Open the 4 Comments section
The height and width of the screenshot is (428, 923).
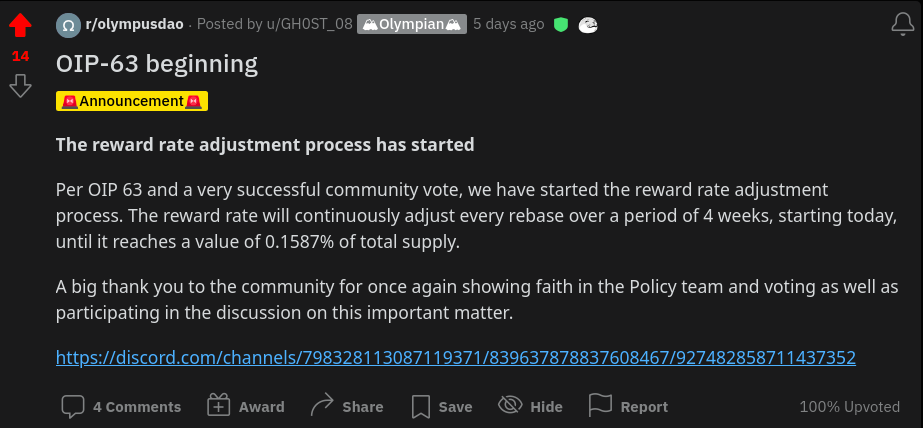coord(122,407)
